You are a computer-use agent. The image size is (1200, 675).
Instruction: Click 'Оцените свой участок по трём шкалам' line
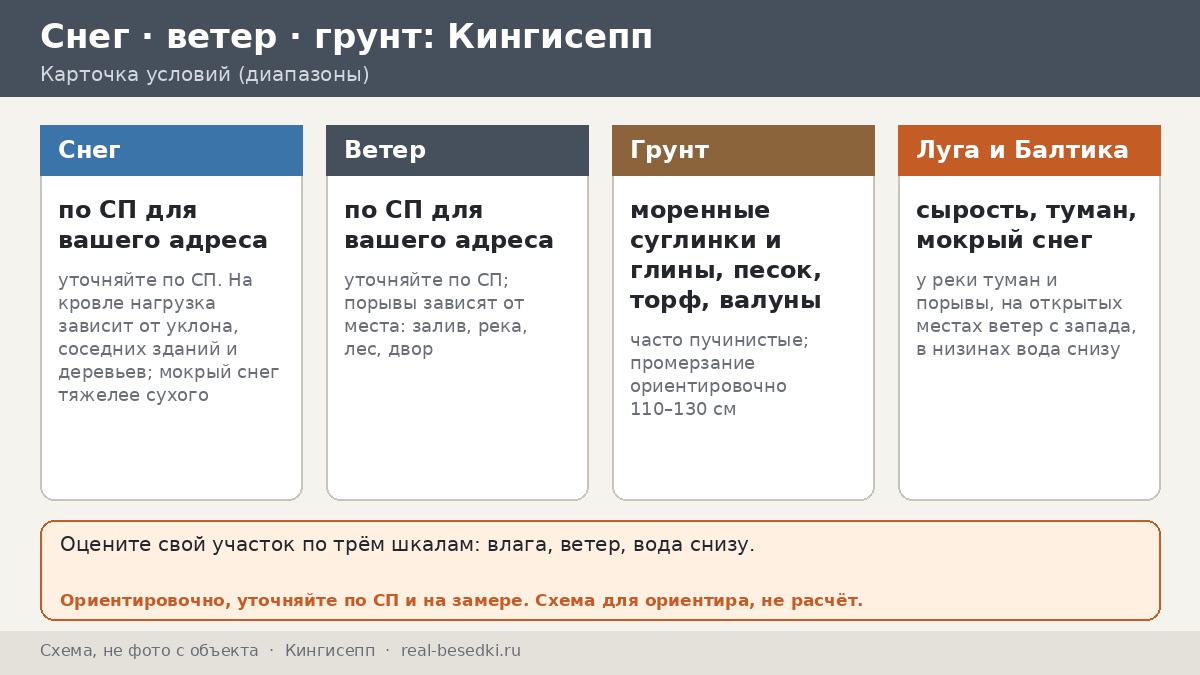(407, 545)
